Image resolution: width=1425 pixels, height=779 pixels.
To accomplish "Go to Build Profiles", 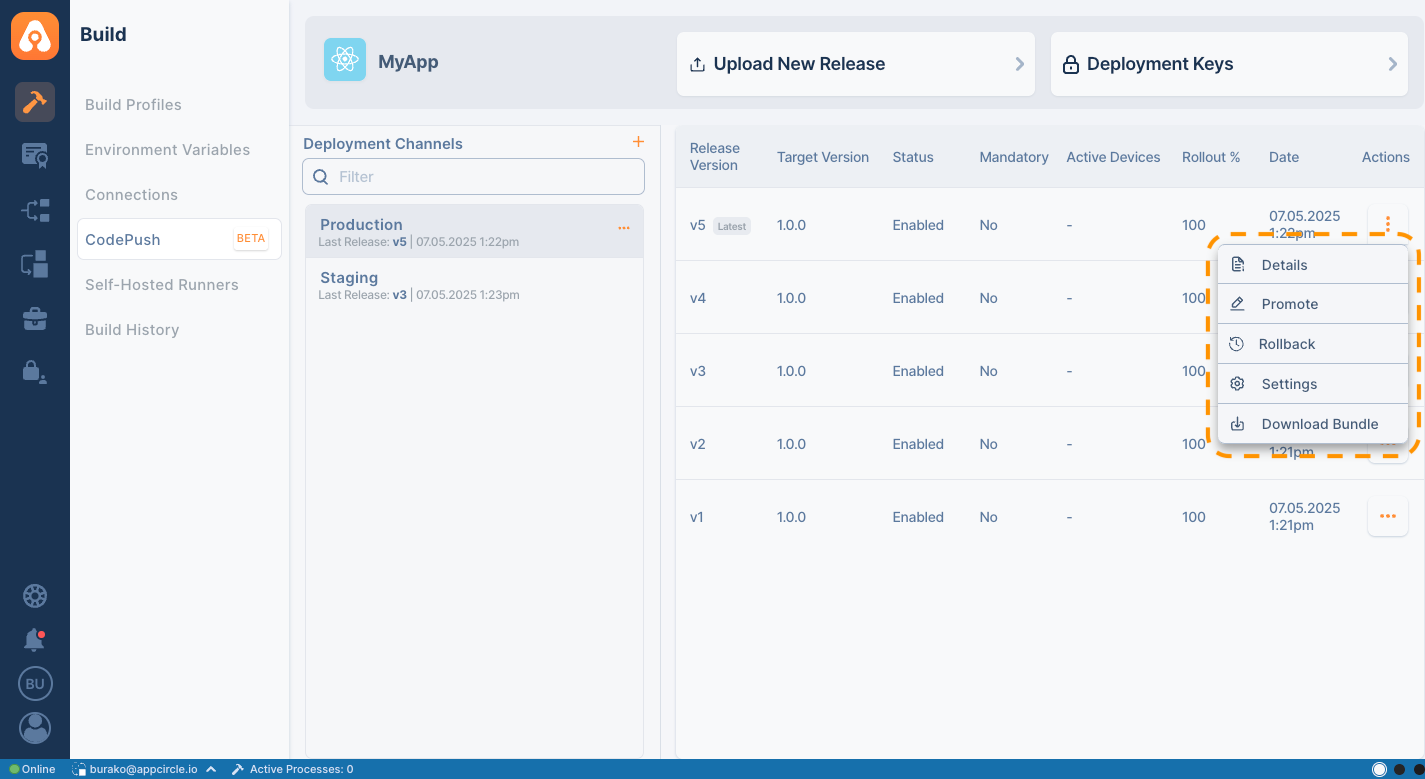I will 133,105.
